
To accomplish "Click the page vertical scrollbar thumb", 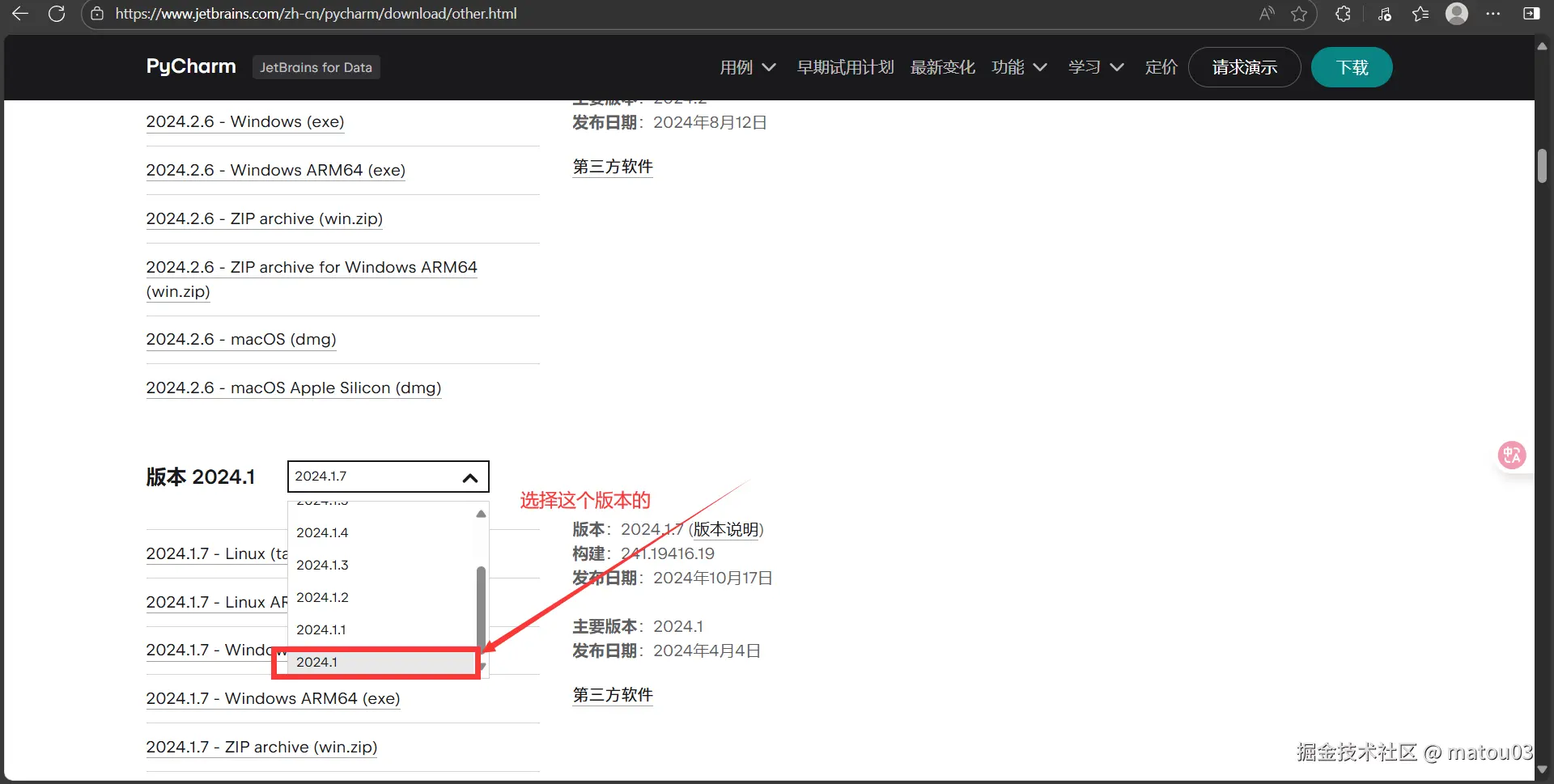I will 1543,166.
